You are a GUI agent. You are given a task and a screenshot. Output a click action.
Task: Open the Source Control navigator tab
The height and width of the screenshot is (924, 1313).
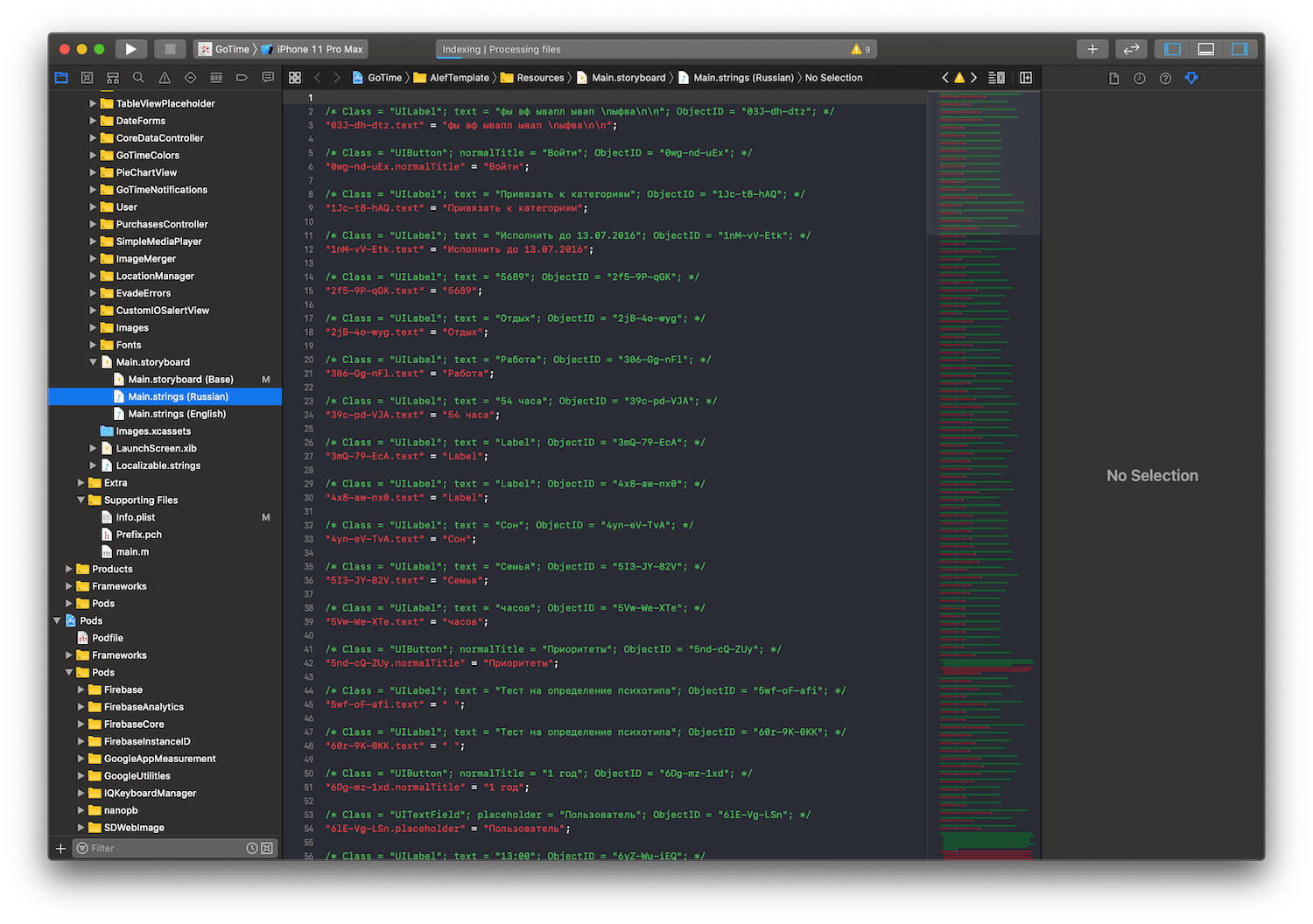(x=87, y=78)
